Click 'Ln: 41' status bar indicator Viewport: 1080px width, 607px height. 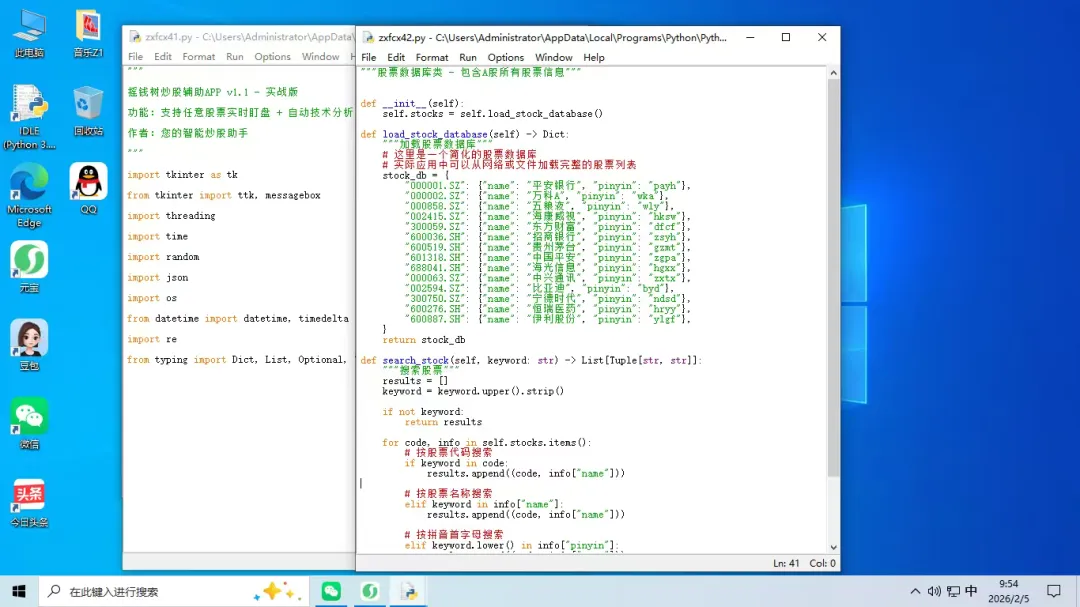786,563
